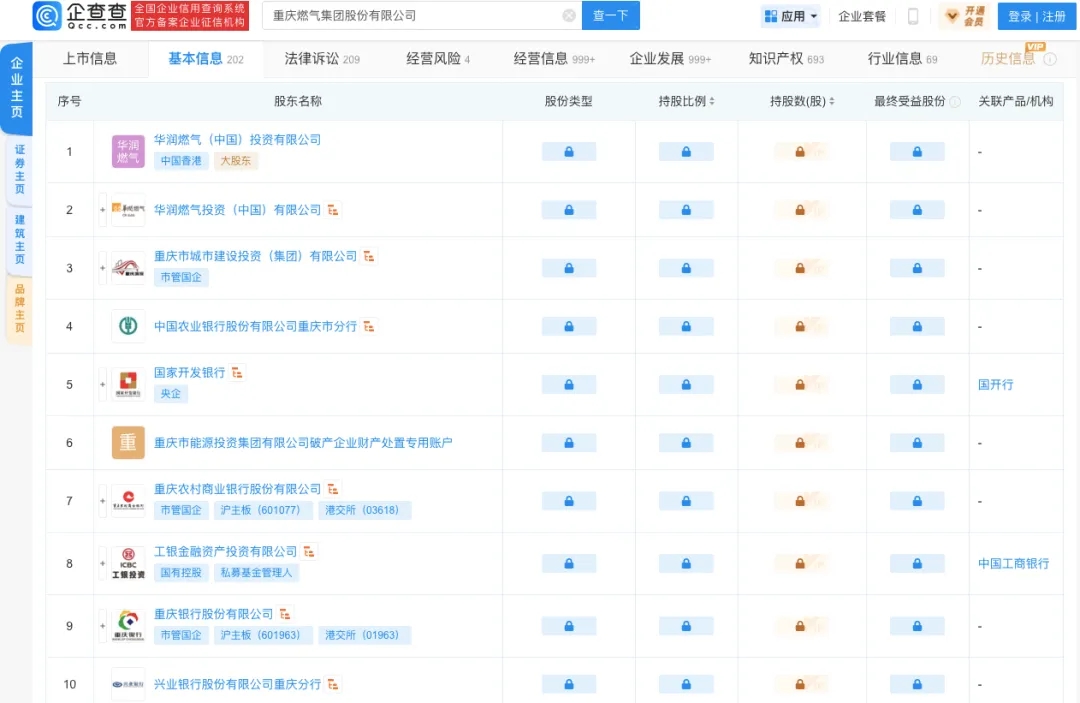Click 私募基金管理人 tag
Screen dimensions: 1080x703
tap(256, 572)
